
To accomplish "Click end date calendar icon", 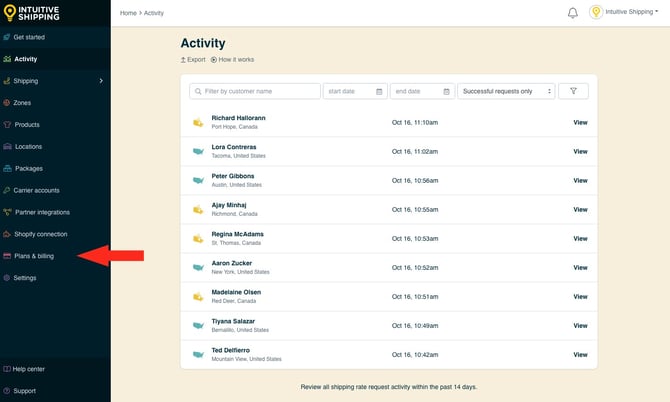I will click(447, 91).
